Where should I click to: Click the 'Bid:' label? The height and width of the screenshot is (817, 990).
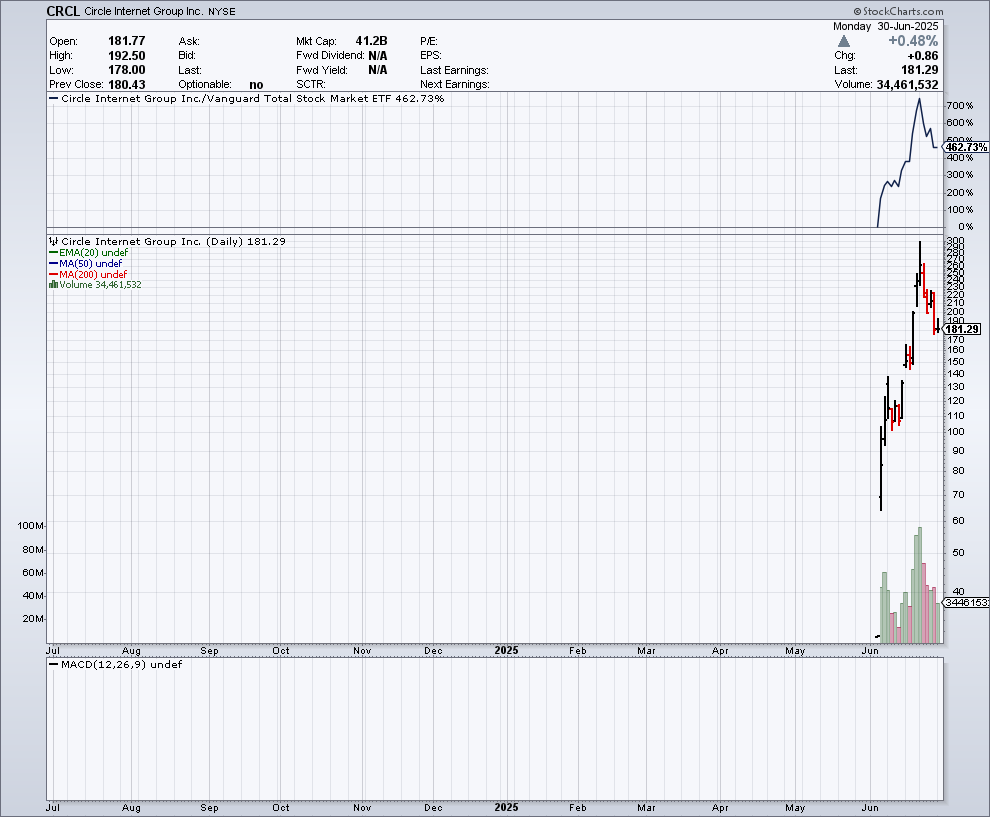[x=188, y=56]
